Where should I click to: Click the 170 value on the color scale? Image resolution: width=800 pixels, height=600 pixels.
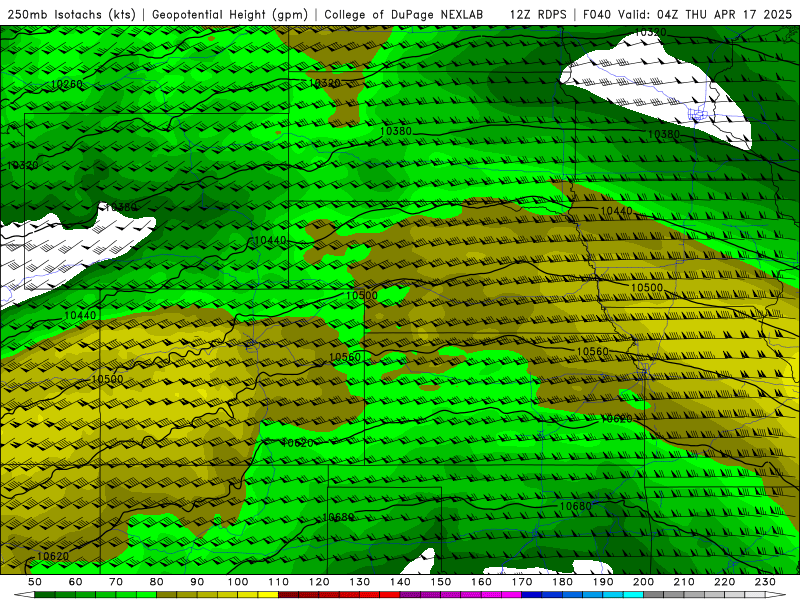click(522, 582)
